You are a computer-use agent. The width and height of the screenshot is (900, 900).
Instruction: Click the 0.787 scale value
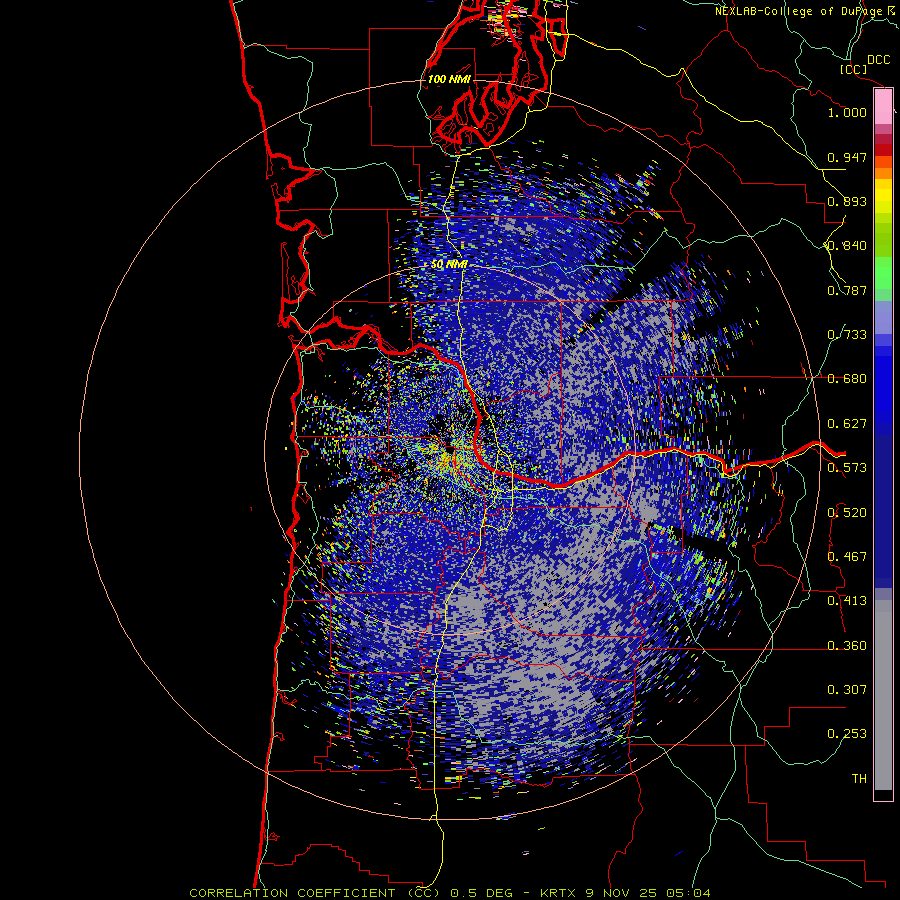pos(847,290)
